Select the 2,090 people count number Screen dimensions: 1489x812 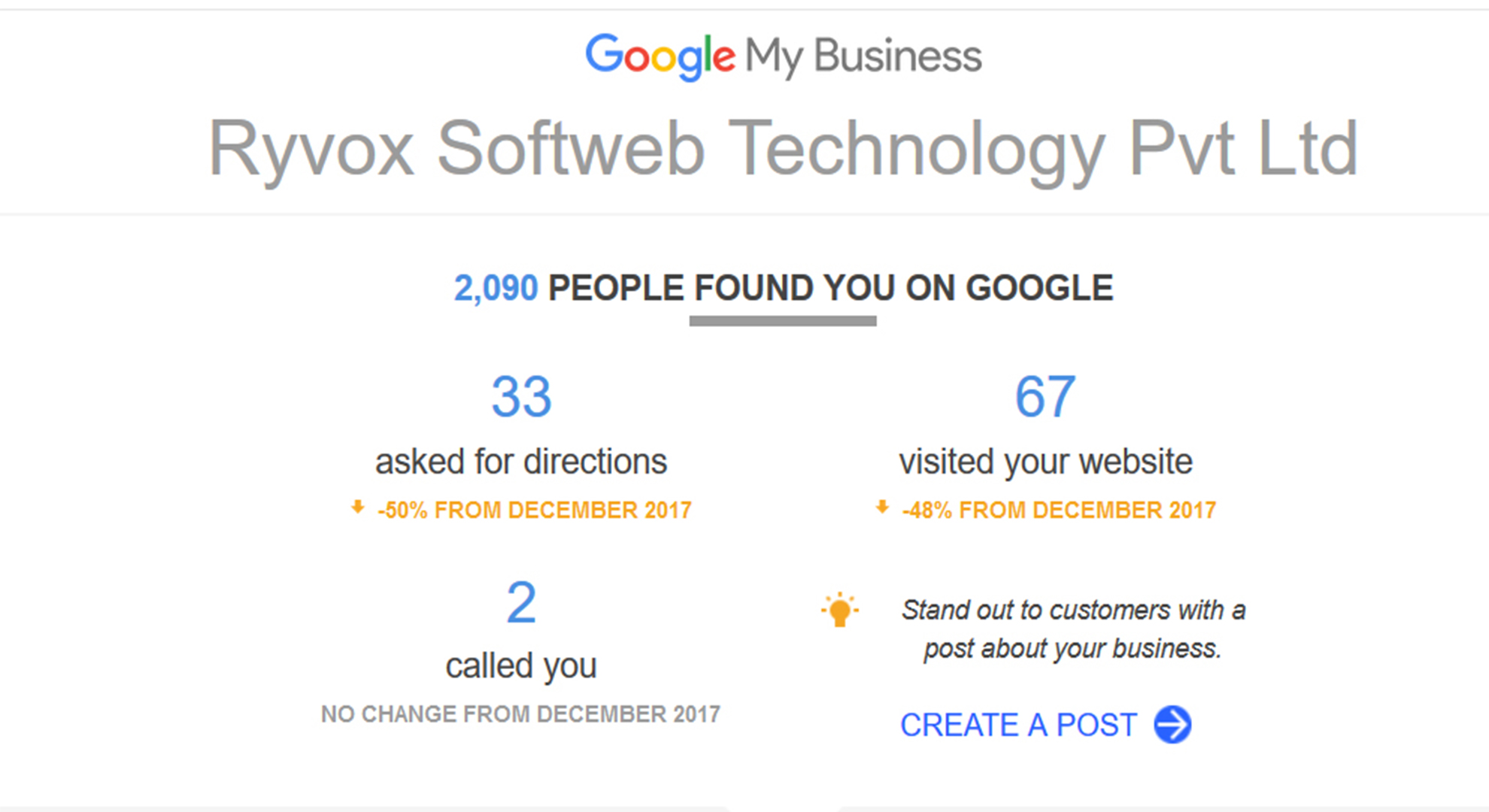pos(496,288)
